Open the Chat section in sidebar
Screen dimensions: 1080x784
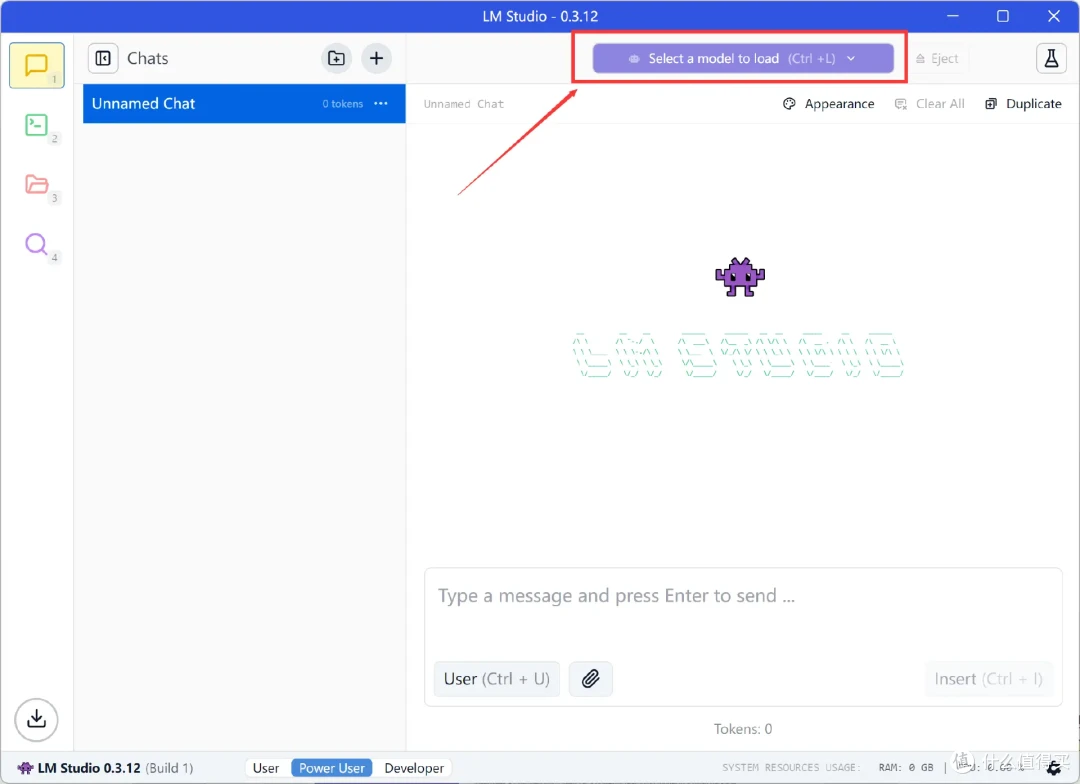[37, 65]
